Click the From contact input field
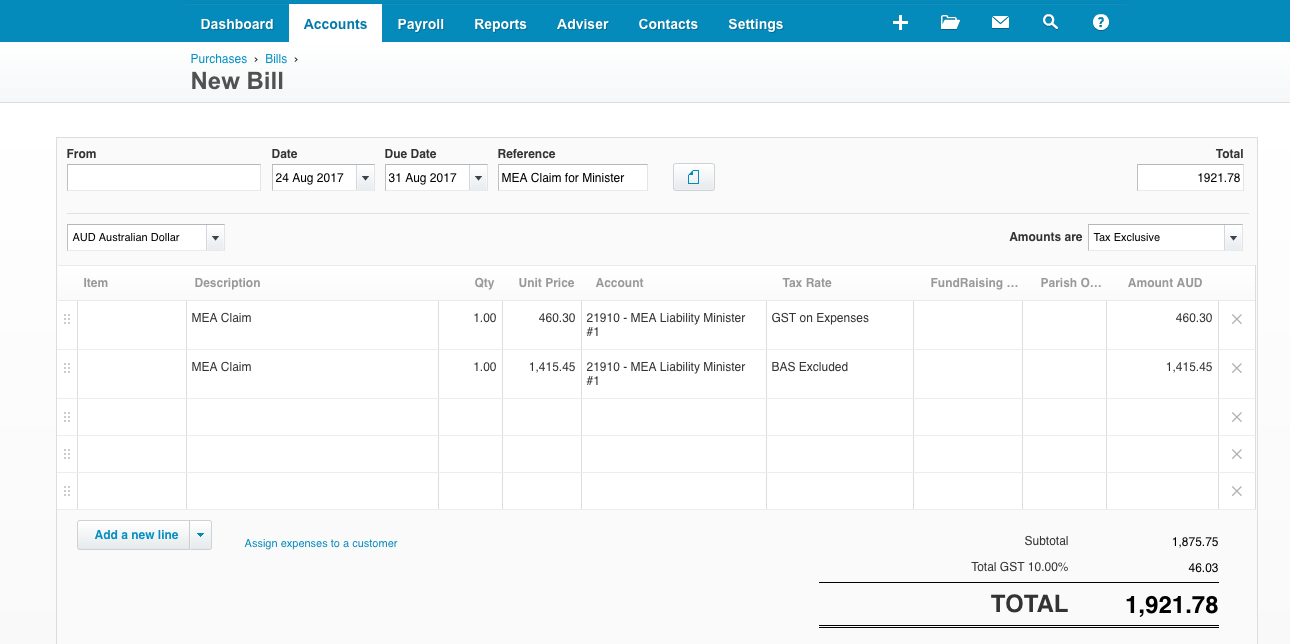1290x644 pixels. (x=164, y=178)
